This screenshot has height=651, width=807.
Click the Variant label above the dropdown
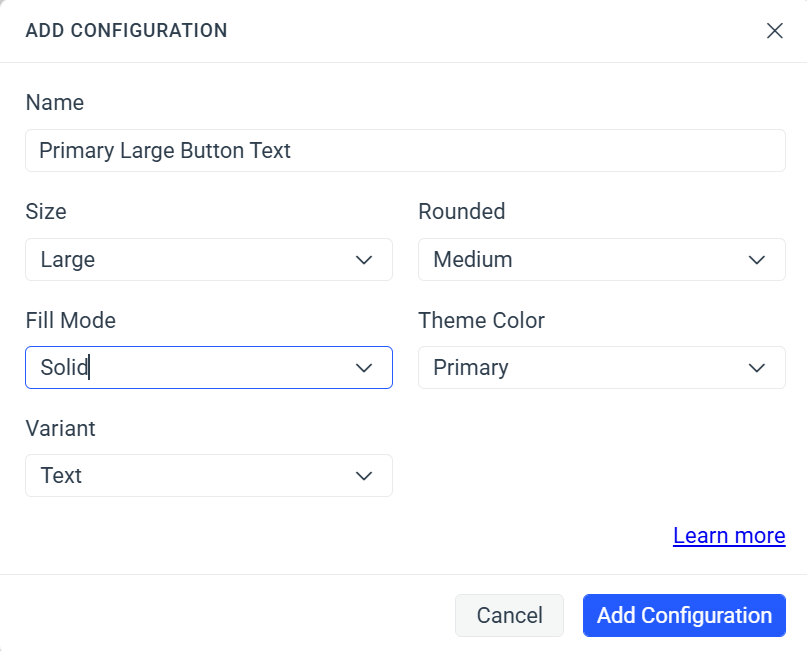click(x=60, y=428)
